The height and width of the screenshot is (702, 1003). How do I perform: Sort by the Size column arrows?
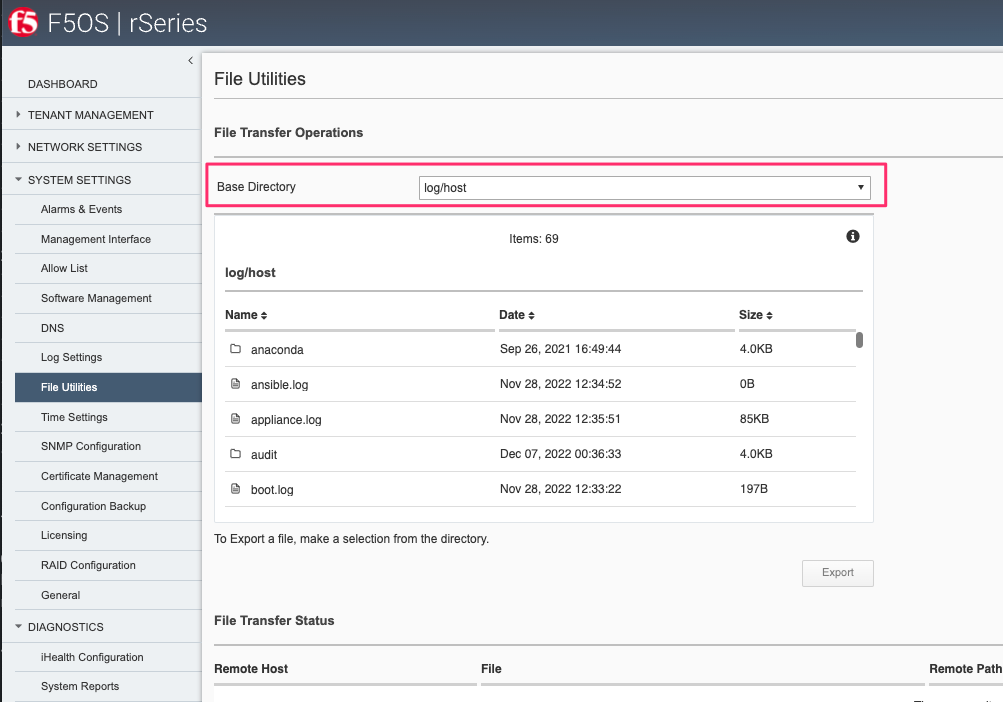[x=769, y=315]
